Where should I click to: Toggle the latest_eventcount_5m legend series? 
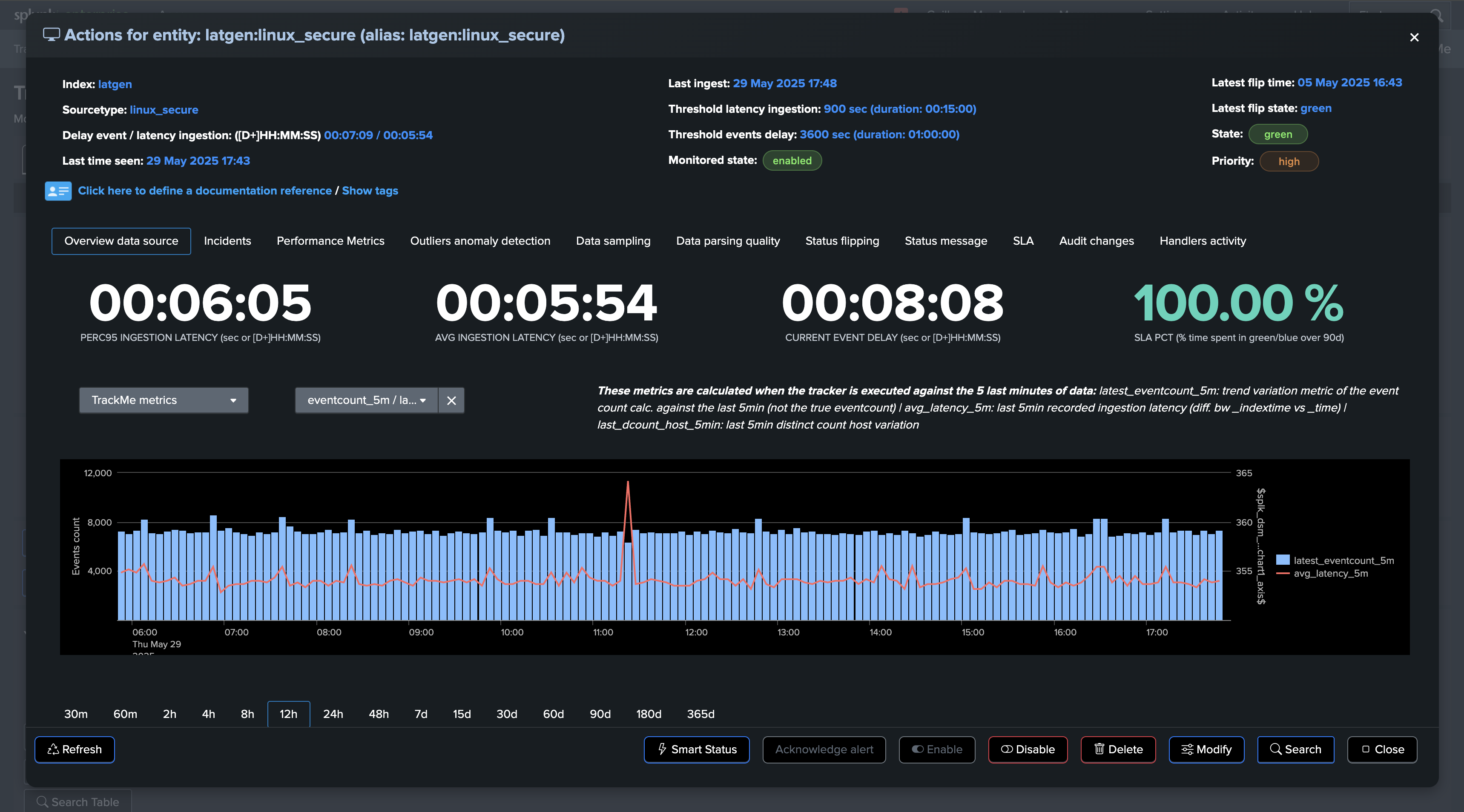[1343, 560]
